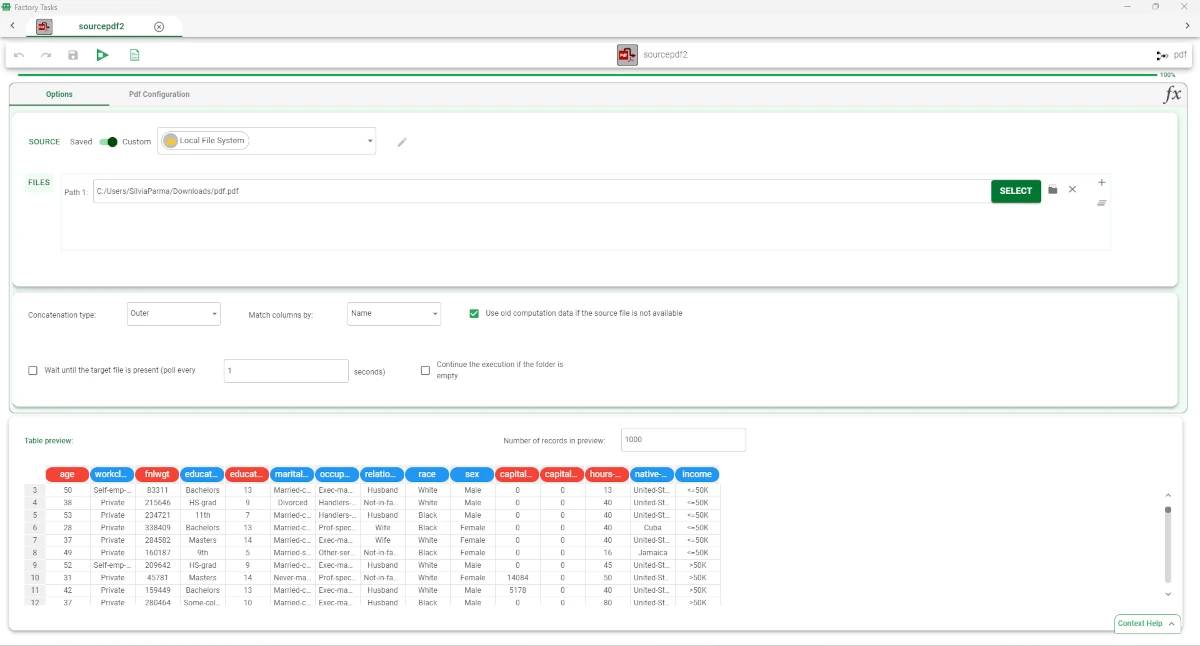Click the undo arrow in the toolbar
Screen dimensions: 1200x646
point(19,55)
